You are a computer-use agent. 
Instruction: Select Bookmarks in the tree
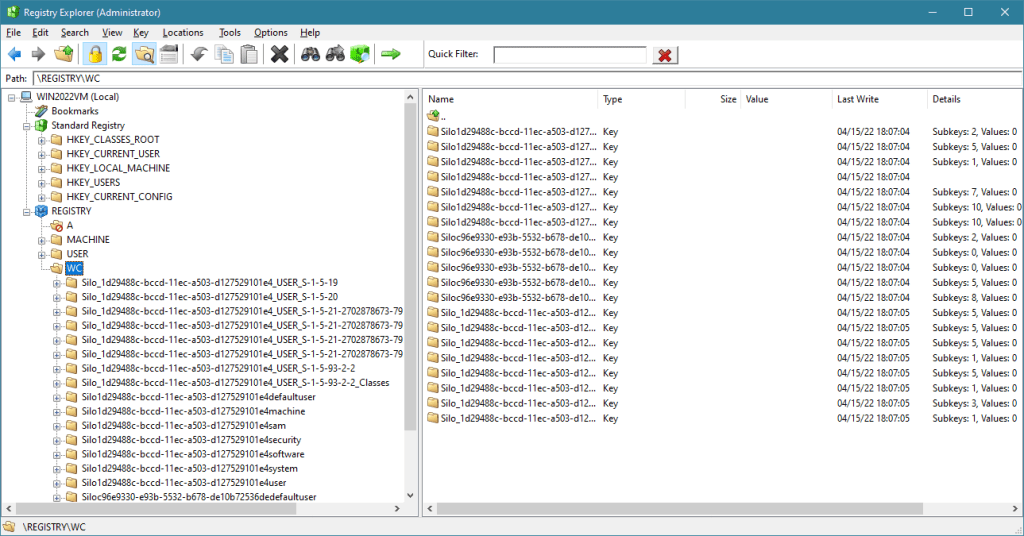click(x=75, y=111)
